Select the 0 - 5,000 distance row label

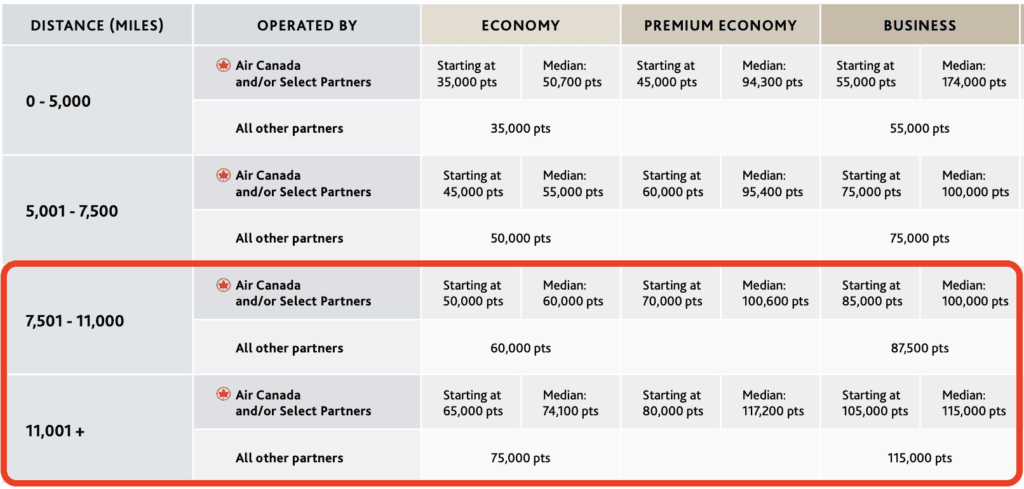(x=60, y=101)
